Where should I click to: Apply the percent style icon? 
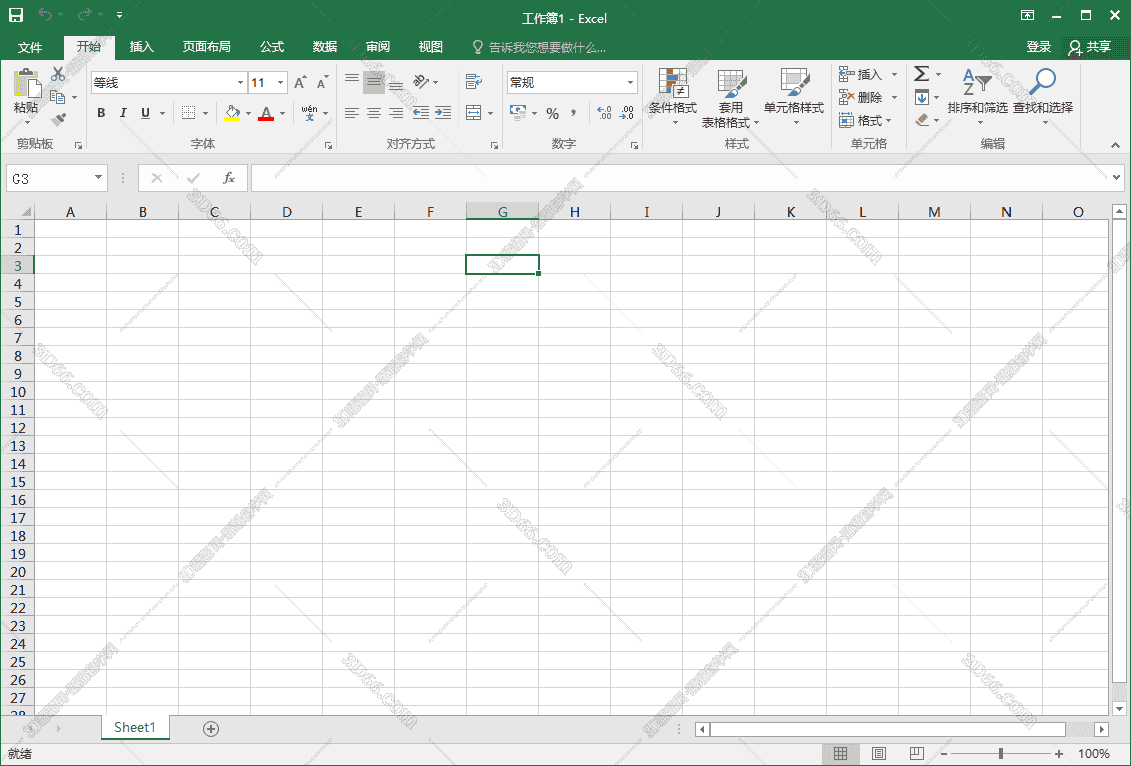pyautogui.click(x=551, y=113)
